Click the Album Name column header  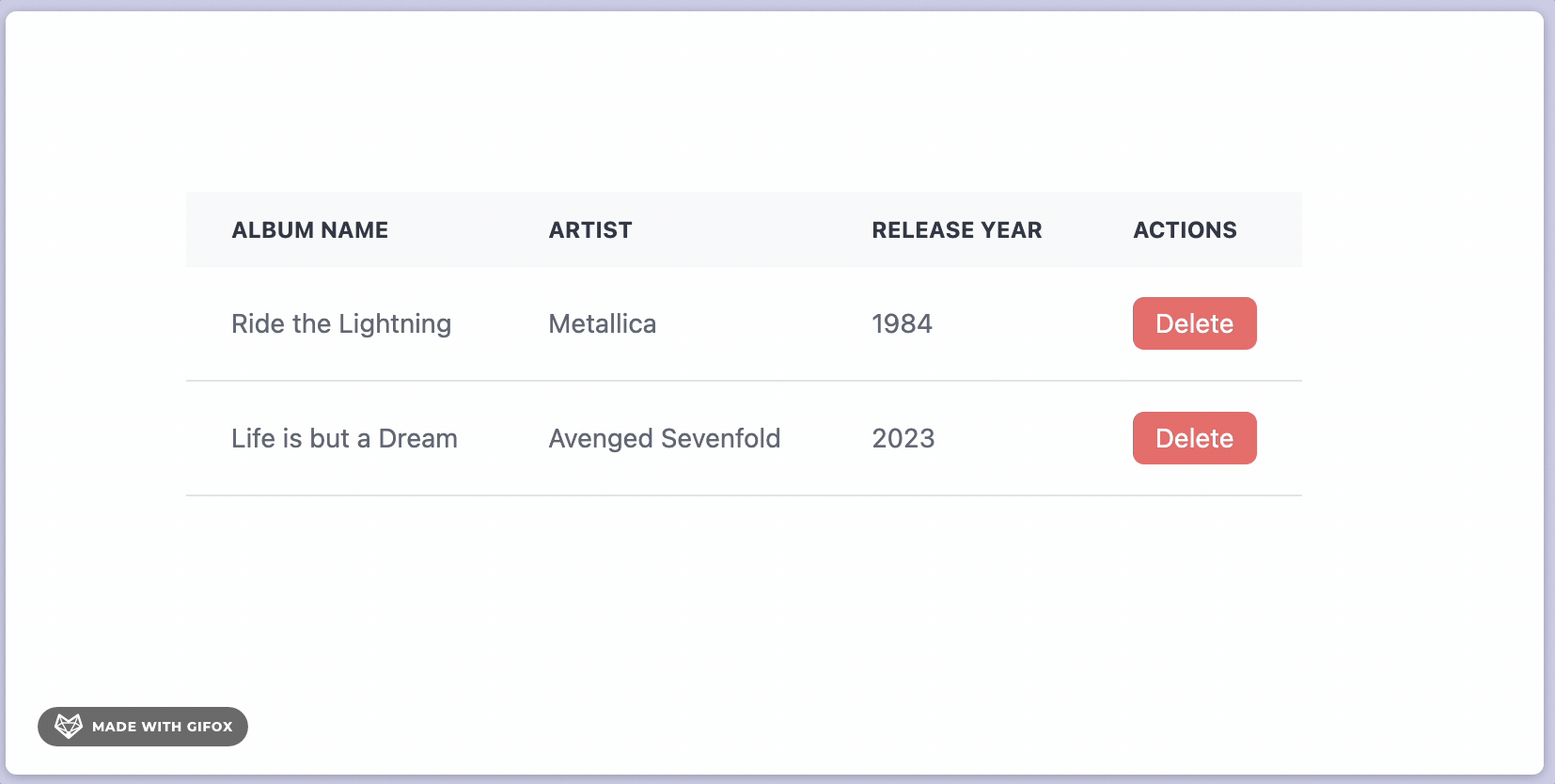point(309,230)
